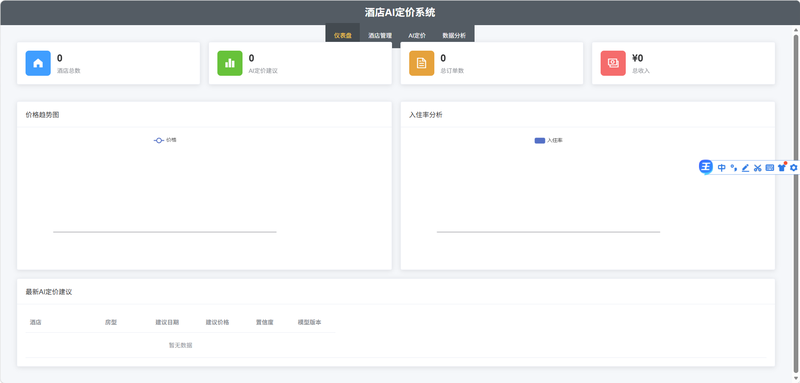Click the blue house icon for 酒店总数

click(38, 63)
